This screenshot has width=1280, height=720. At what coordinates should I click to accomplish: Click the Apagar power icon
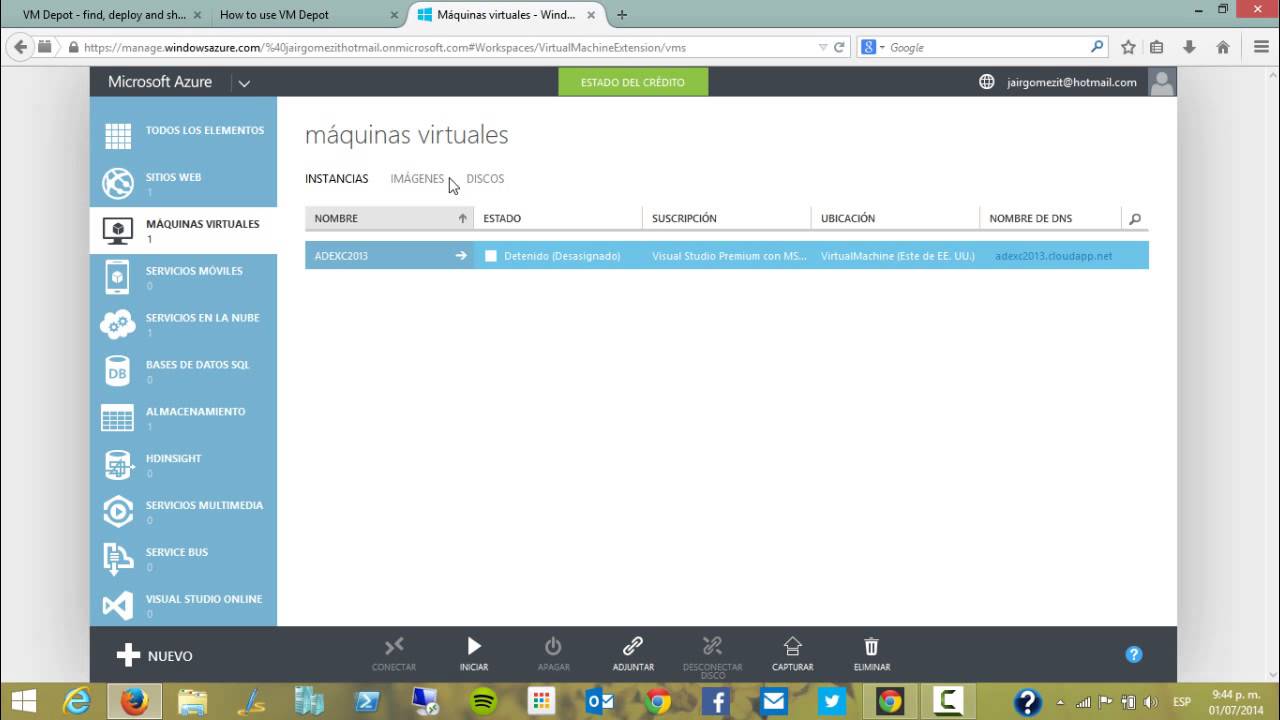tap(553, 647)
